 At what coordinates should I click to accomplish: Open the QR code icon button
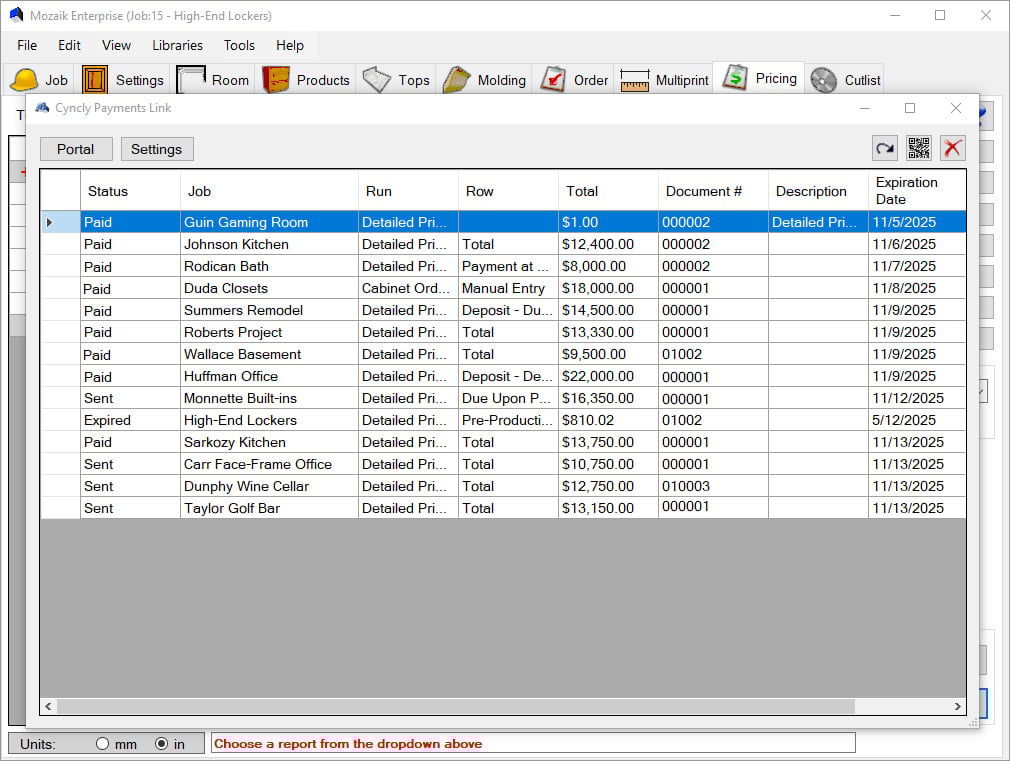point(919,148)
